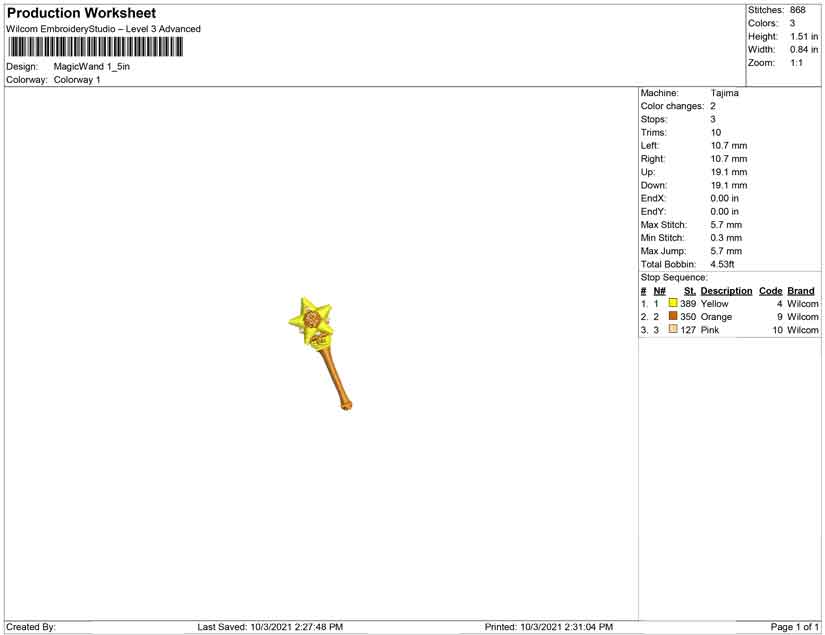Click the 'St.' column header
Viewport: 825px width, 635px height.
point(690,291)
